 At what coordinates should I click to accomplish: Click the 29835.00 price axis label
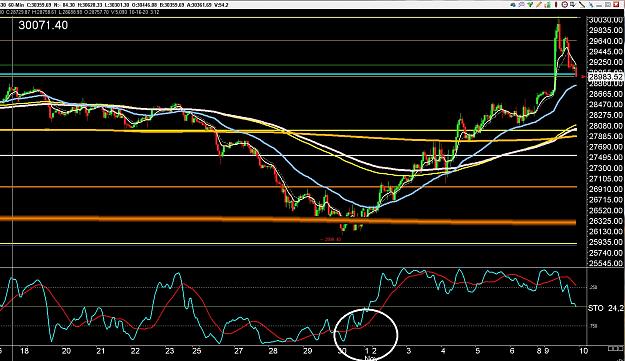605,30
